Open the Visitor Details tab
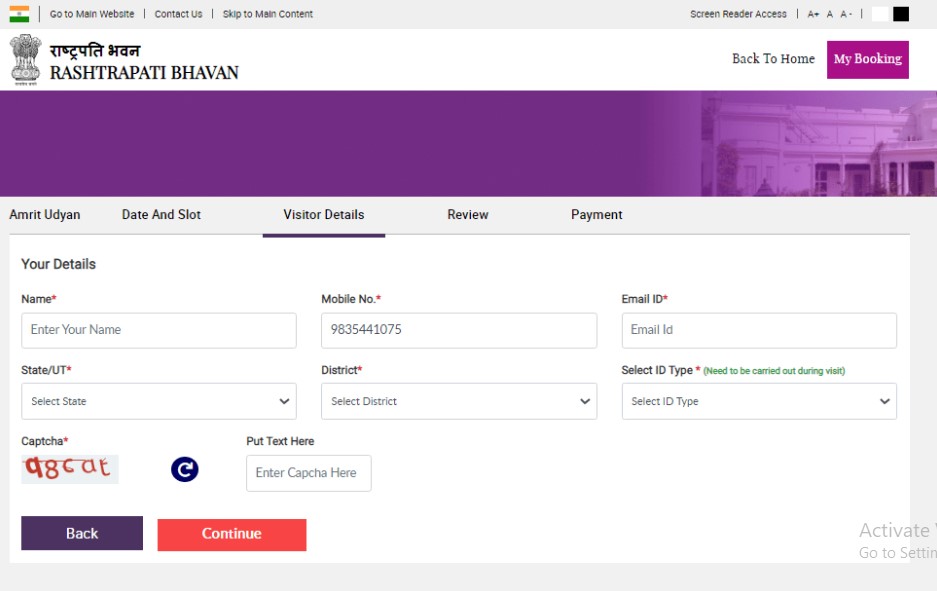937x591 pixels. click(324, 215)
